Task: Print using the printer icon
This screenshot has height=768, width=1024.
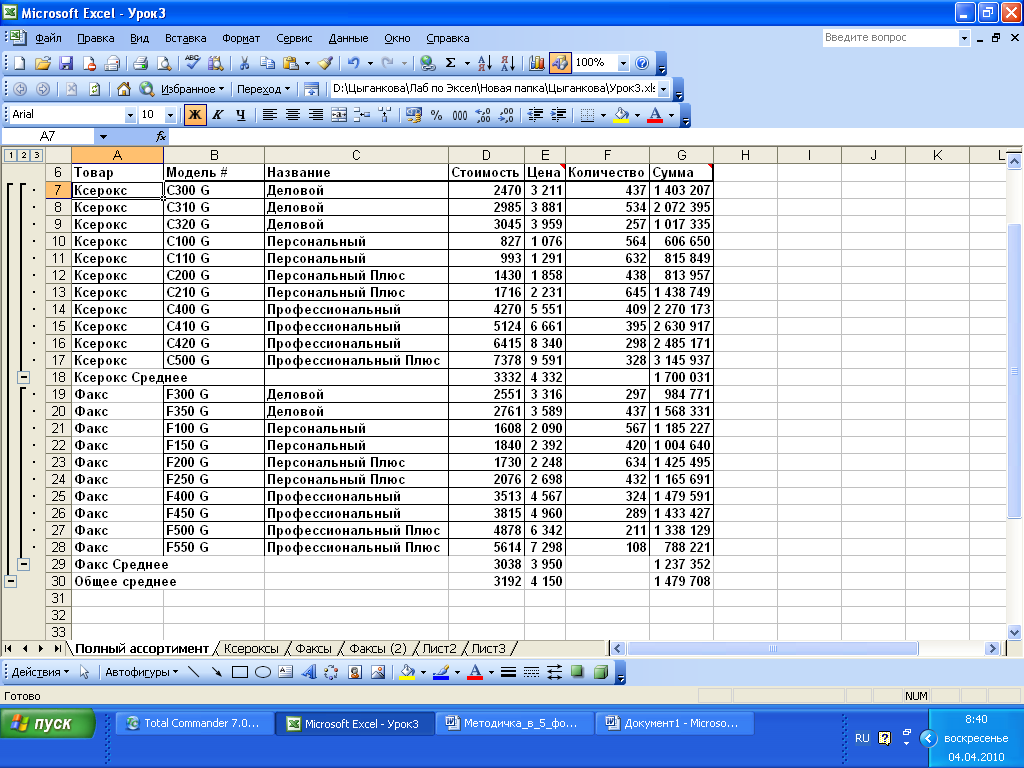Action: [140, 63]
